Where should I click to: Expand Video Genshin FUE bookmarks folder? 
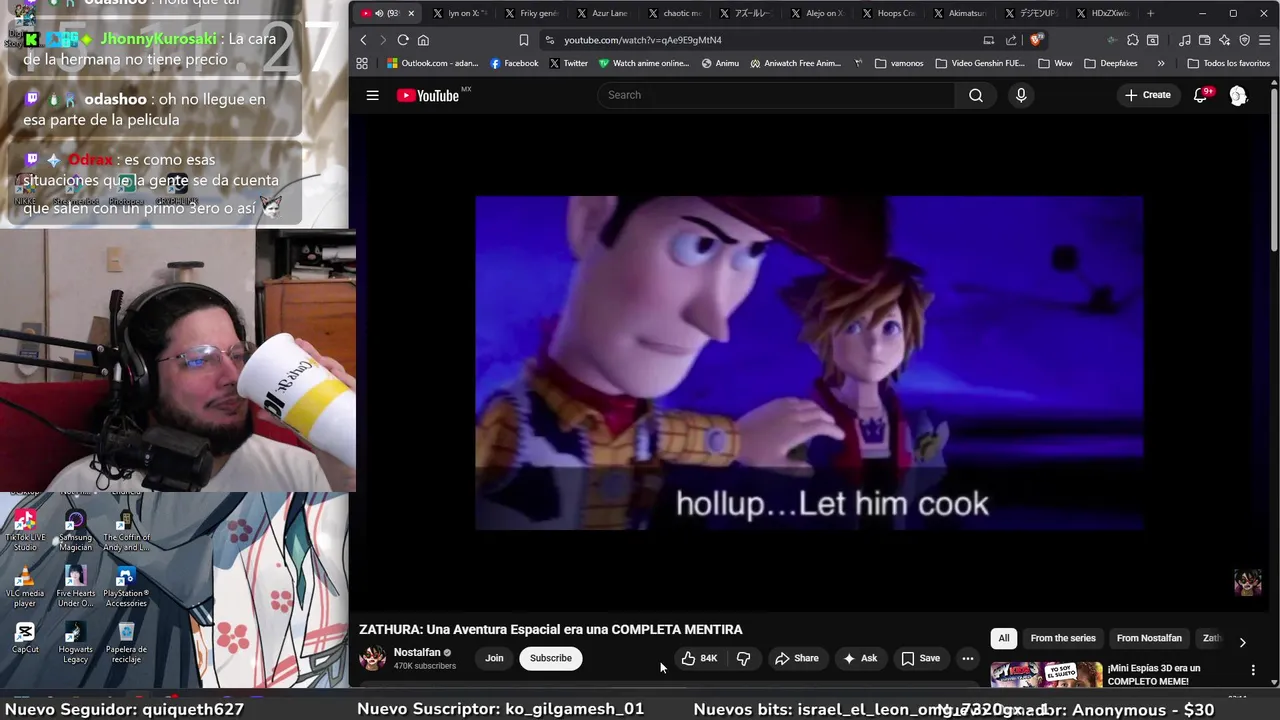pos(980,63)
